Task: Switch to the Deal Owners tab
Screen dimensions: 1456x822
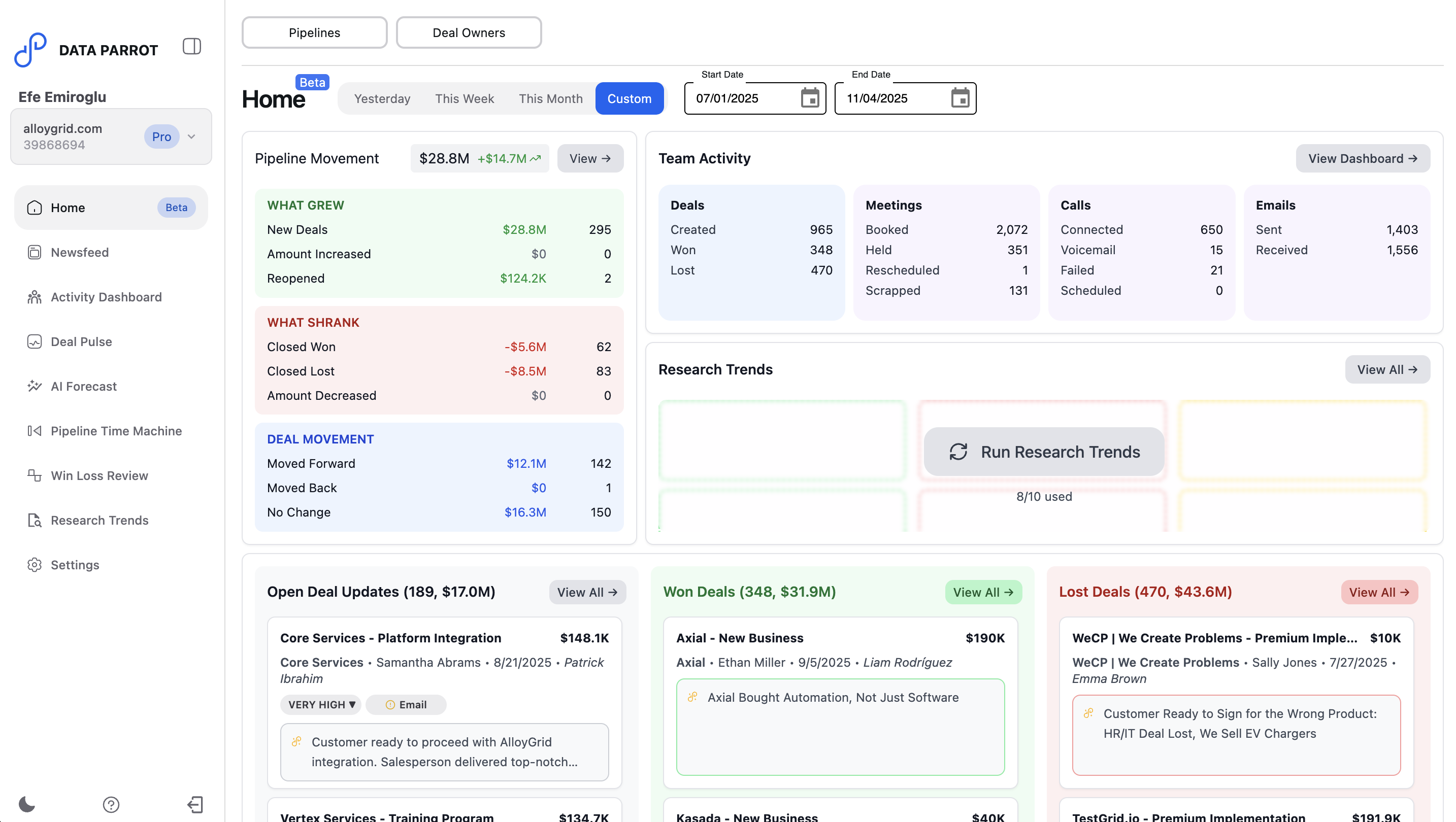Action: 469,33
